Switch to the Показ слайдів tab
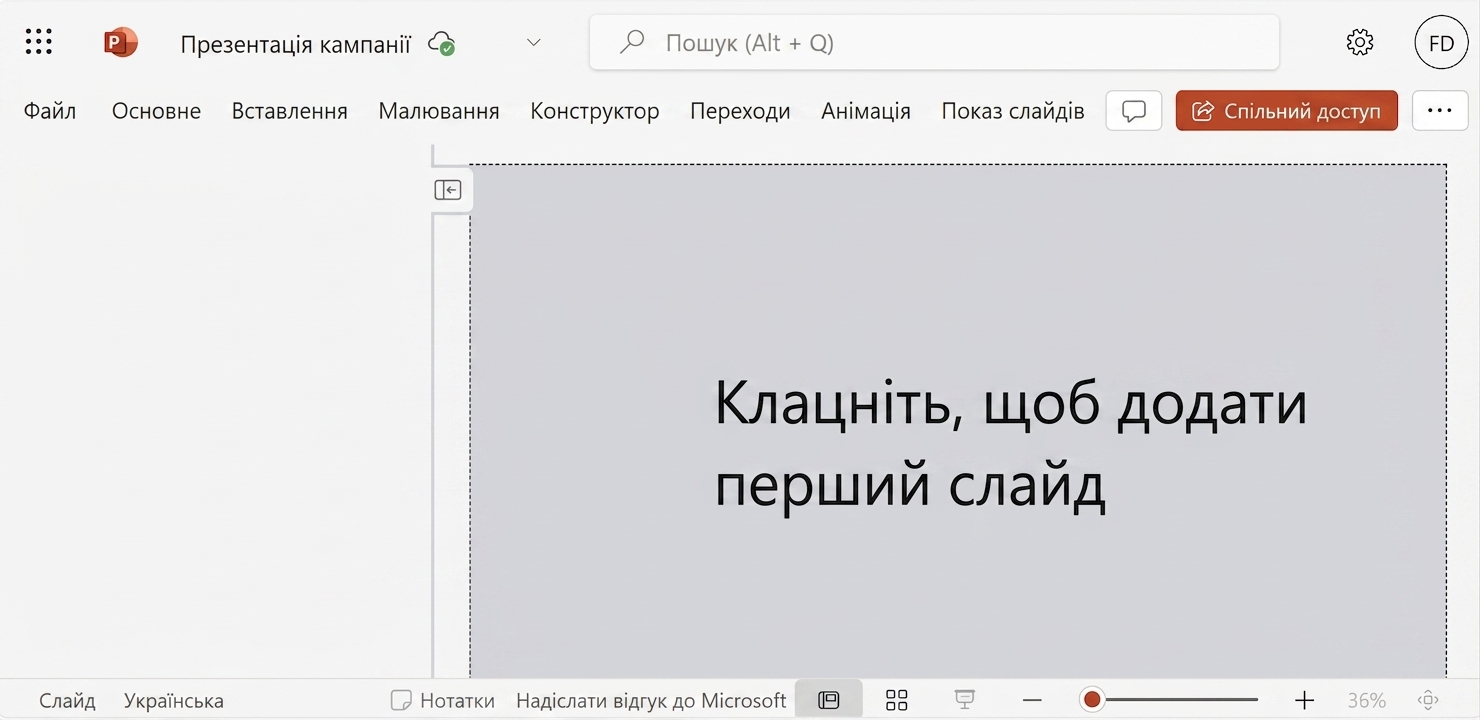Image resolution: width=1480 pixels, height=720 pixels. click(x=1013, y=111)
